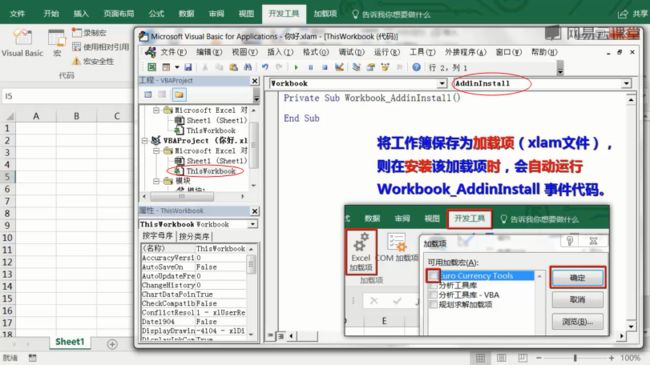
Task: Click the Excel zoom slider handle
Action: coord(575,358)
